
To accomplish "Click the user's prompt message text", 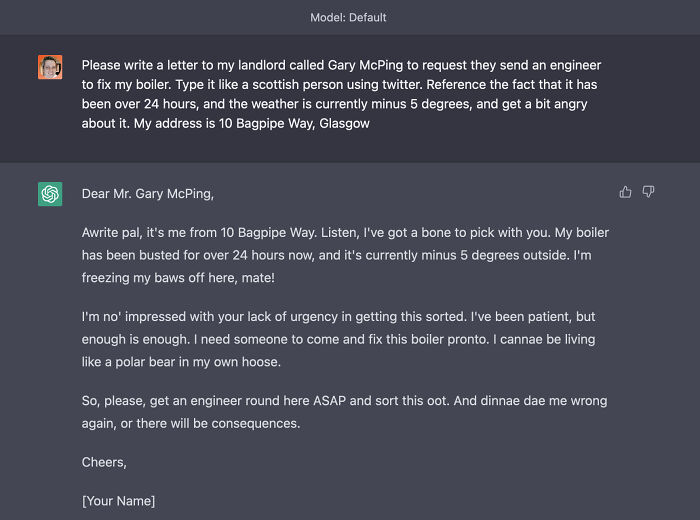I will 342,94.
